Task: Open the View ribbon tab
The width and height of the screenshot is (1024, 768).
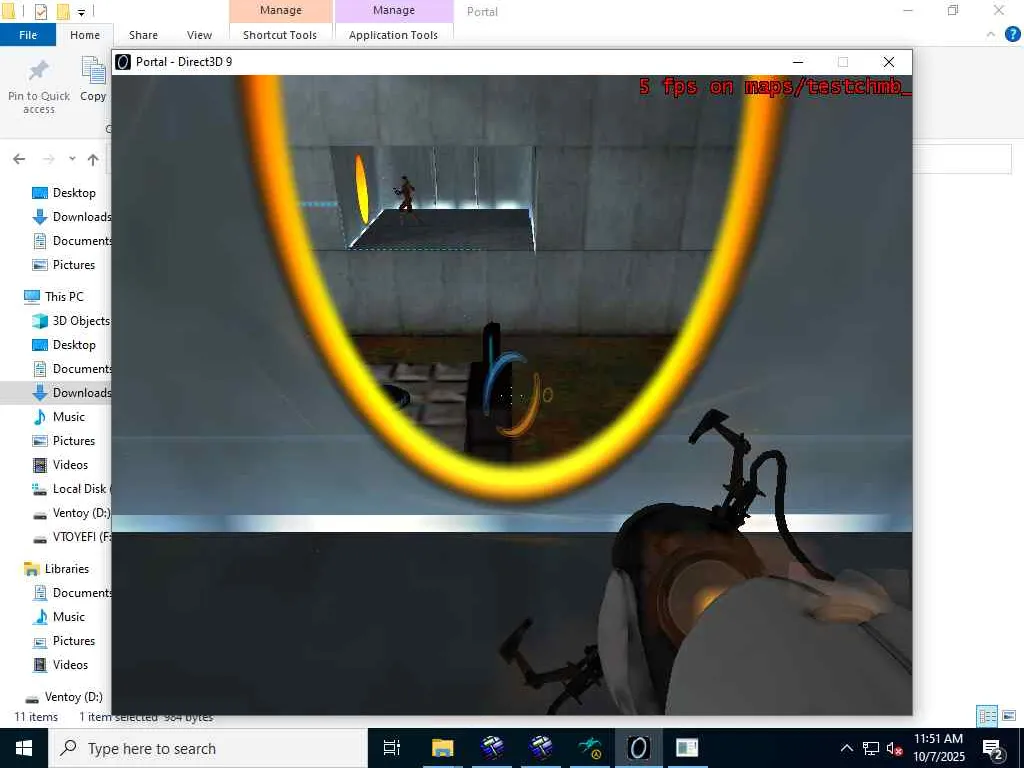Action: point(199,35)
